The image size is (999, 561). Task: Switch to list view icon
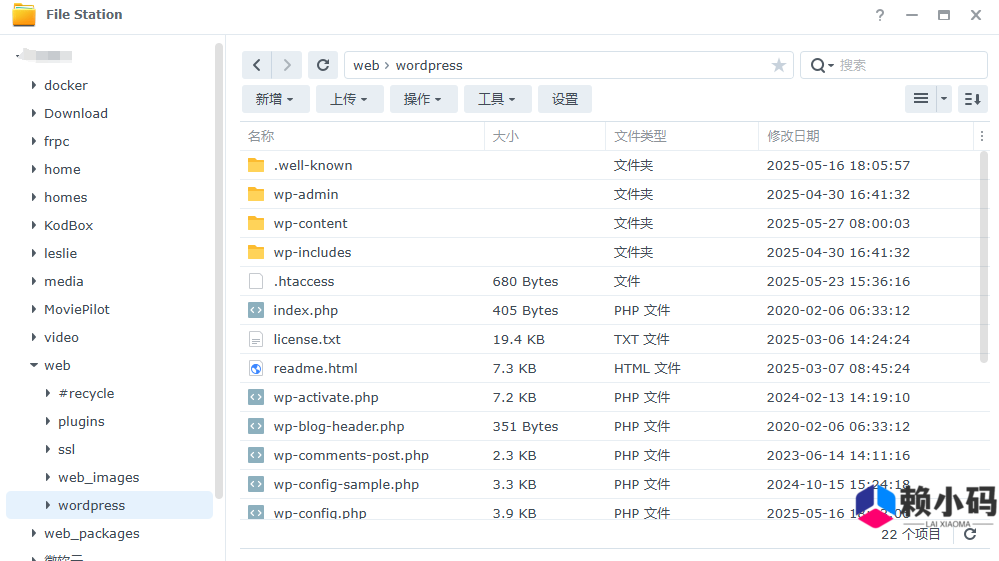921,99
